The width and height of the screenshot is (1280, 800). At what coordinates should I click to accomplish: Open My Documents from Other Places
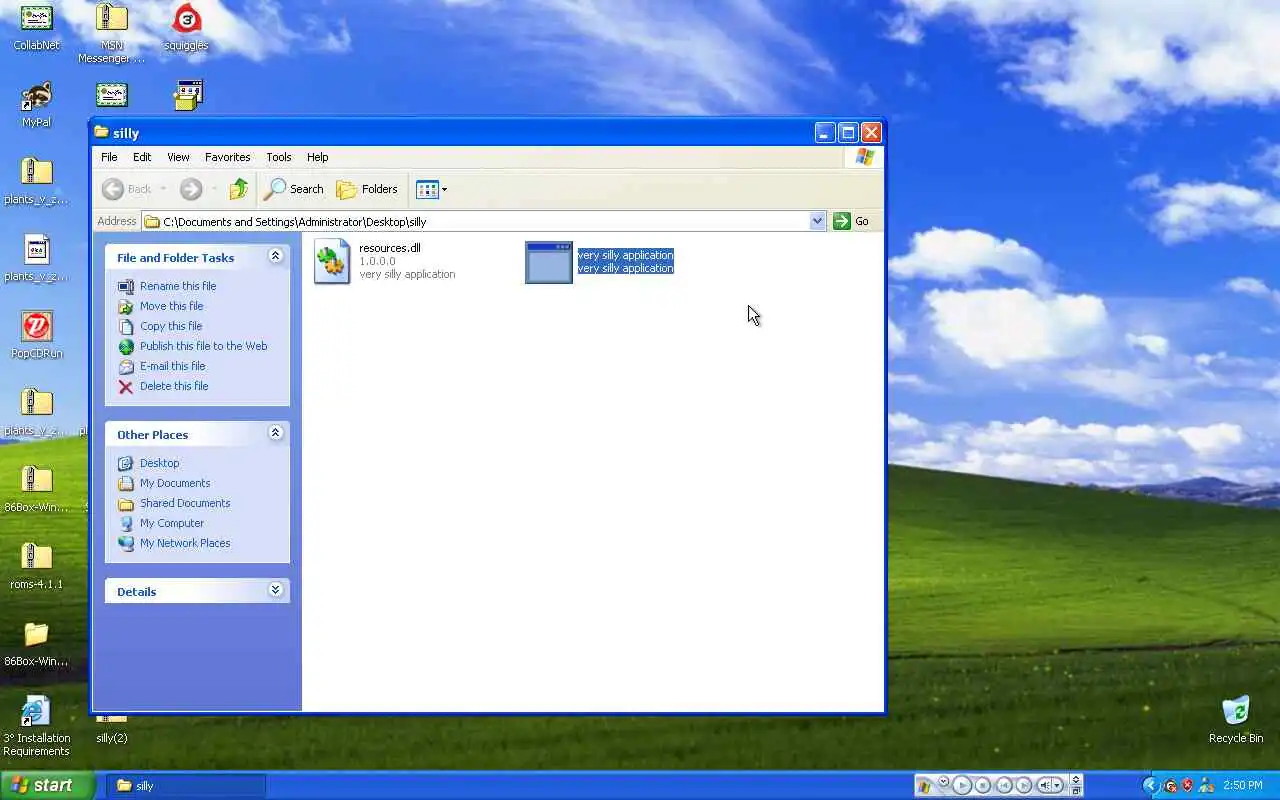click(175, 483)
